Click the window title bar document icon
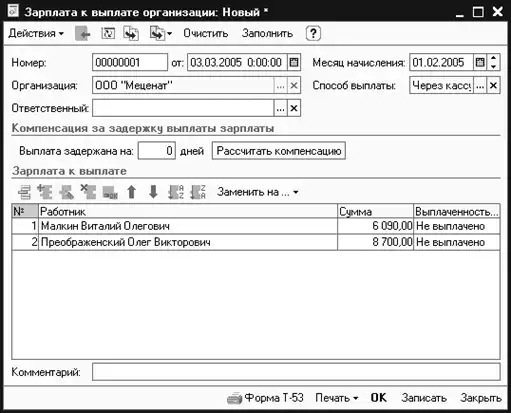 pyautogui.click(x=14, y=11)
